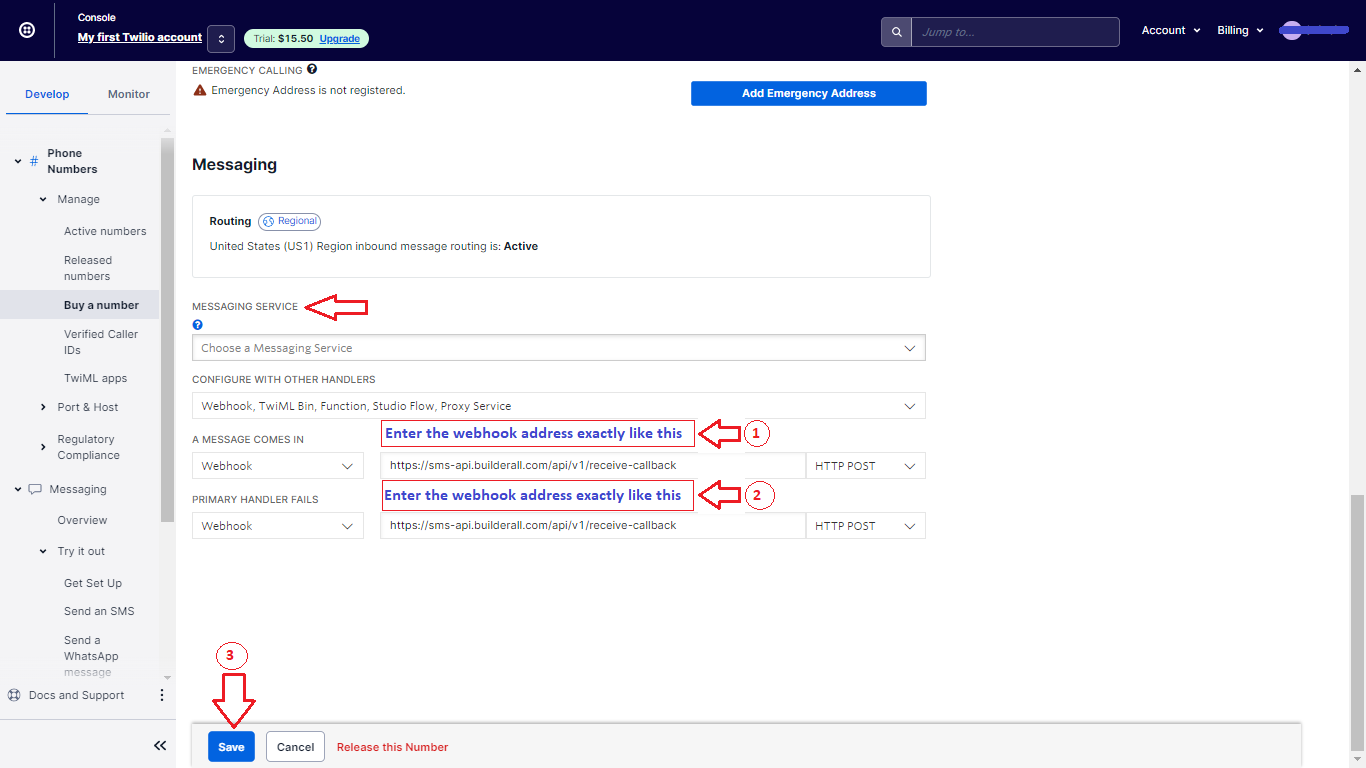The image size is (1366, 768).
Task: Switch to the Develop tab
Action: click(x=47, y=94)
